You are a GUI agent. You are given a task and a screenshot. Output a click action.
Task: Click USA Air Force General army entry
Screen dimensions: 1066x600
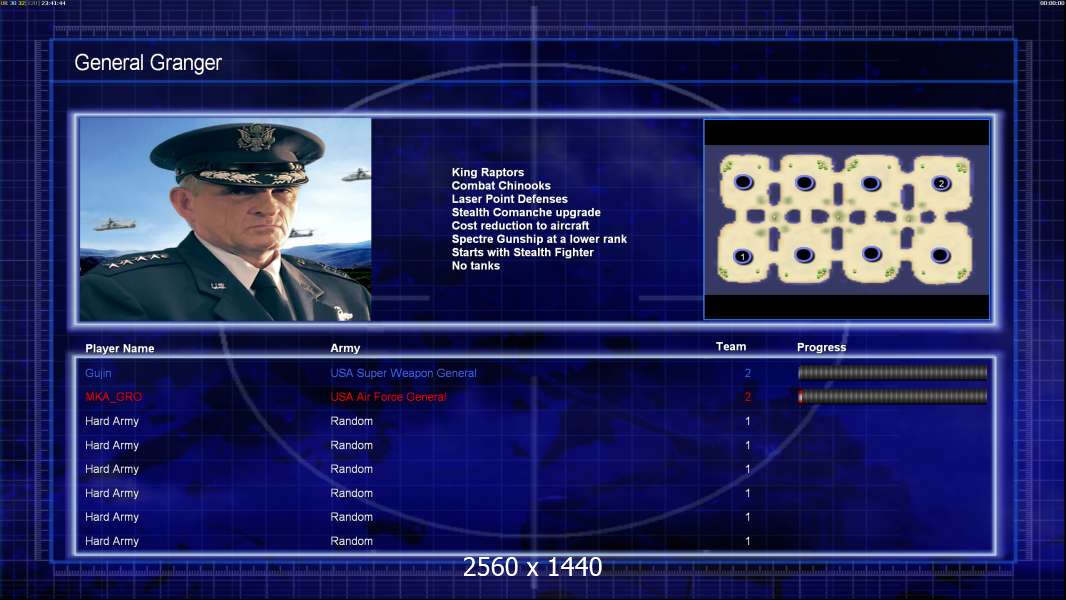click(x=388, y=397)
